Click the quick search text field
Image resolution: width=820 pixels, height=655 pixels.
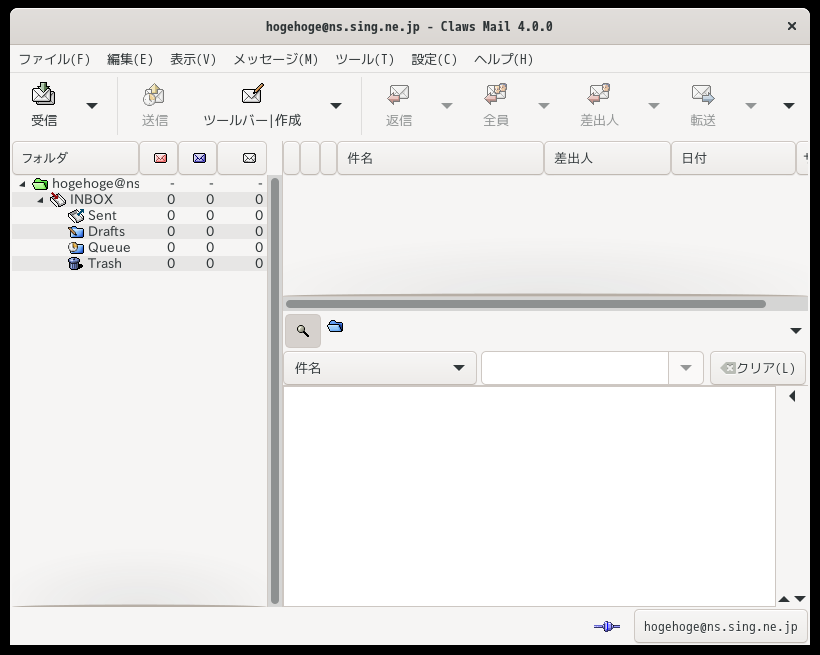tap(575, 368)
